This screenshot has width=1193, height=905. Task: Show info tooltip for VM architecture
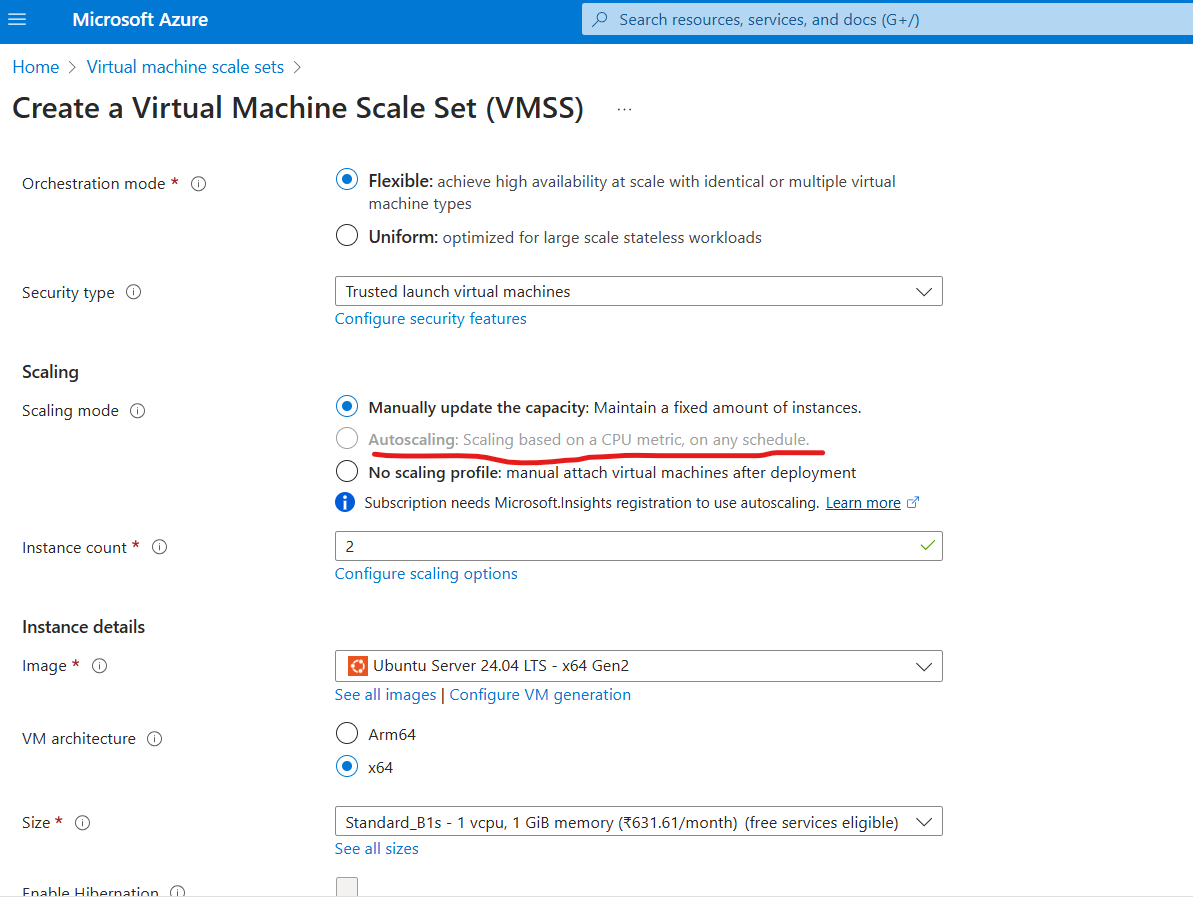pos(154,739)
